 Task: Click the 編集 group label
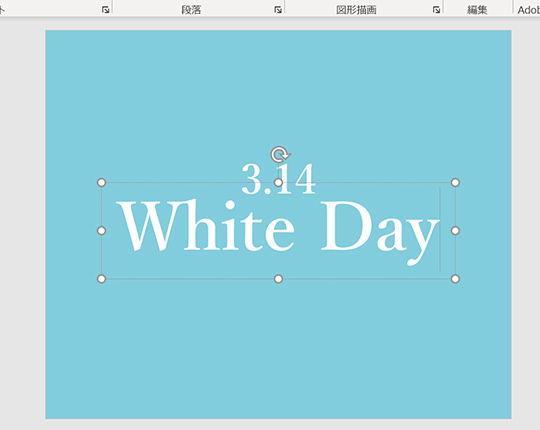point(477,10)
